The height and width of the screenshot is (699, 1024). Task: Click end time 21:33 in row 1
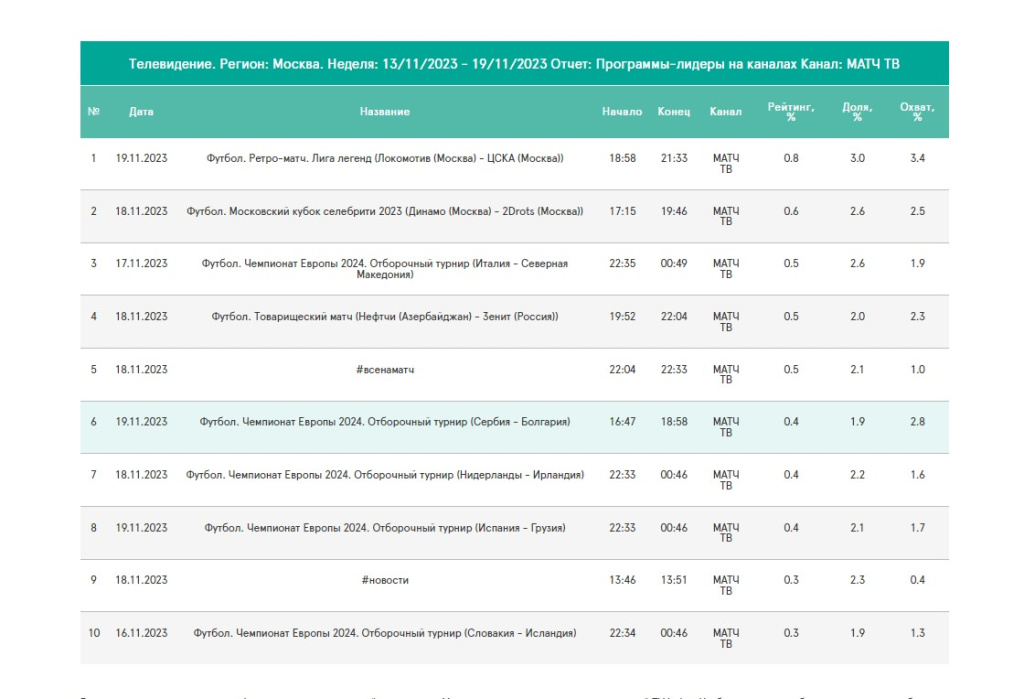point(673,158)
